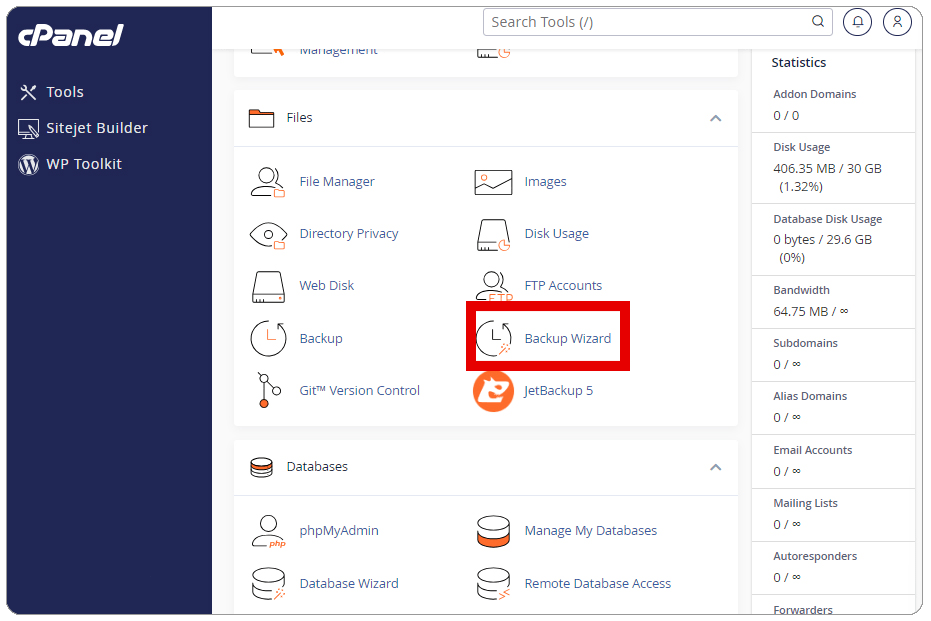Viewport: 931px width, 621px height.
Task: Launch the JetBackup 5 icon
Action: (x=493, y=391)
